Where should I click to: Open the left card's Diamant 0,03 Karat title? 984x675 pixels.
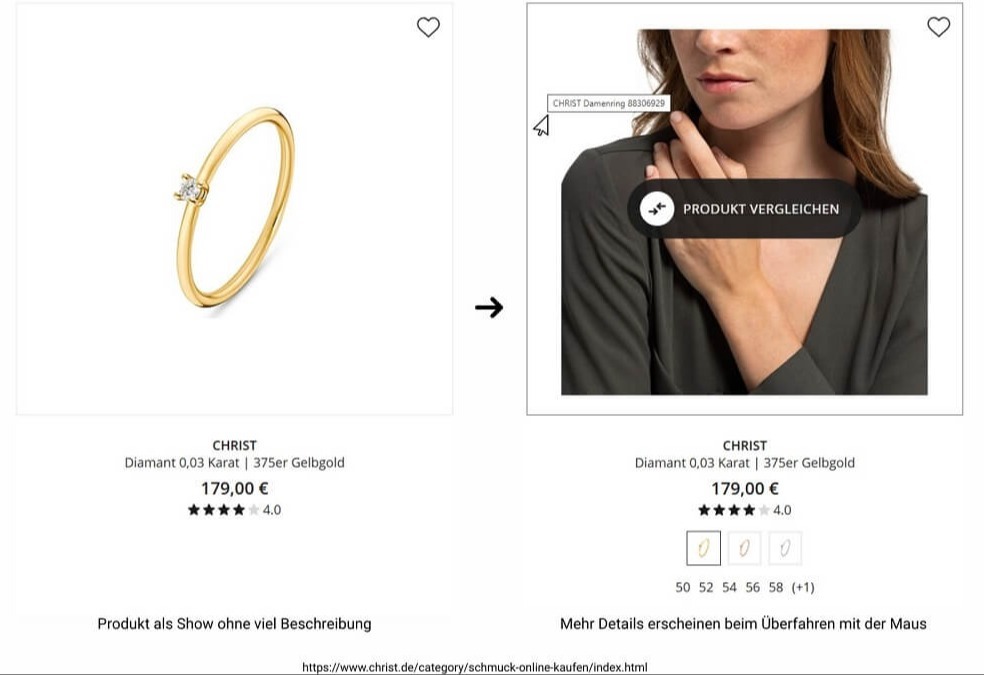[x=234, y=463]
